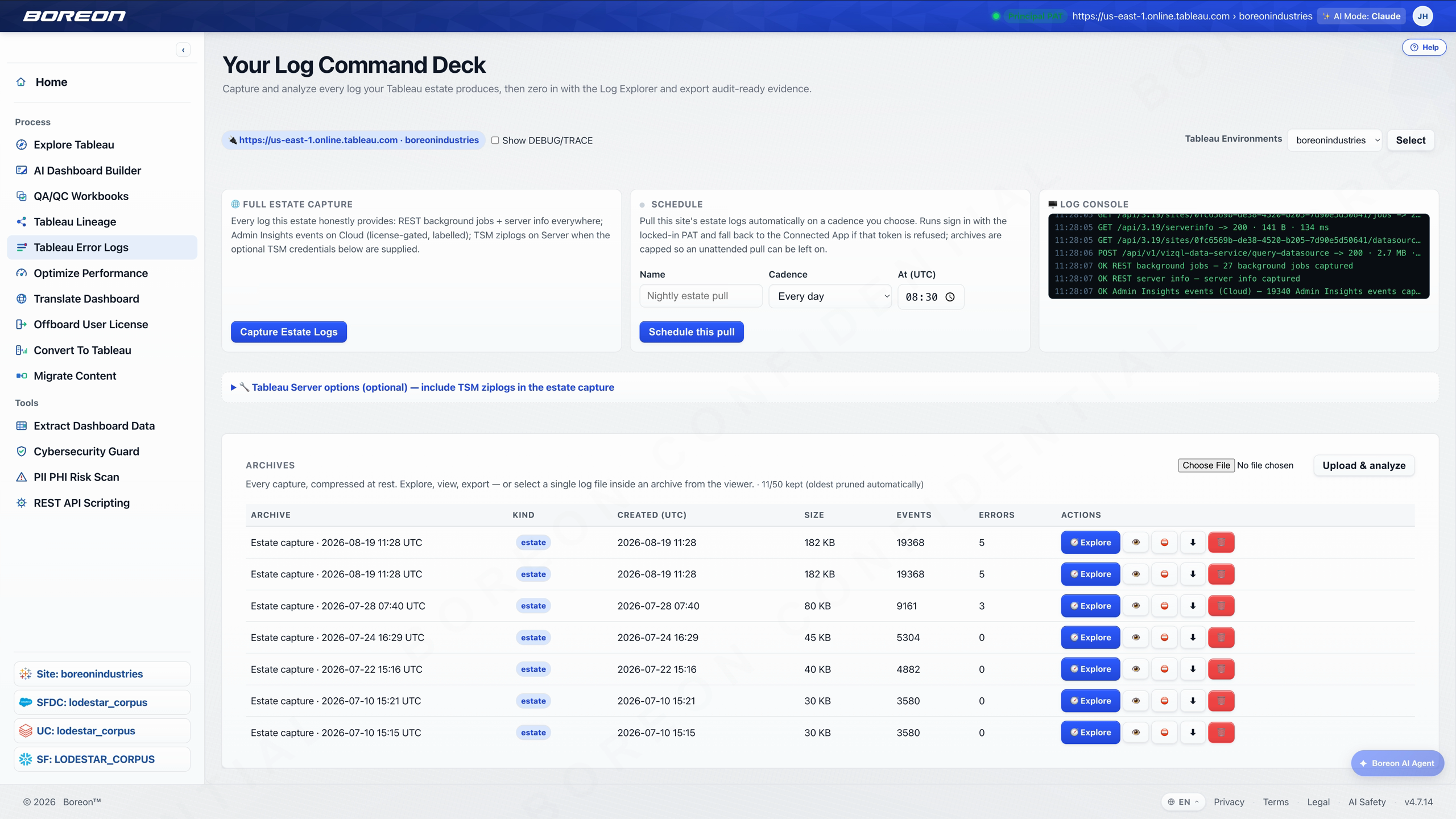The height and width of the screenshot is (819, 1456).
Task: Click the Choose File button
Action: click(1206, 465)
